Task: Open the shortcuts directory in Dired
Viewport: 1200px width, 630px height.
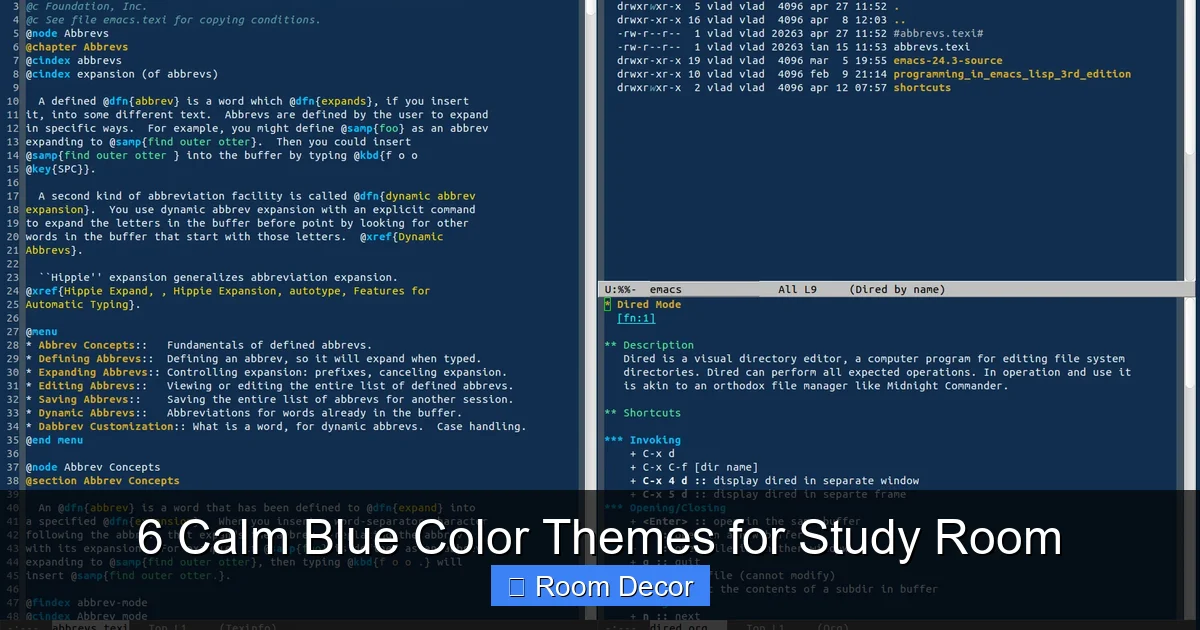Action: tap(922, 87)
